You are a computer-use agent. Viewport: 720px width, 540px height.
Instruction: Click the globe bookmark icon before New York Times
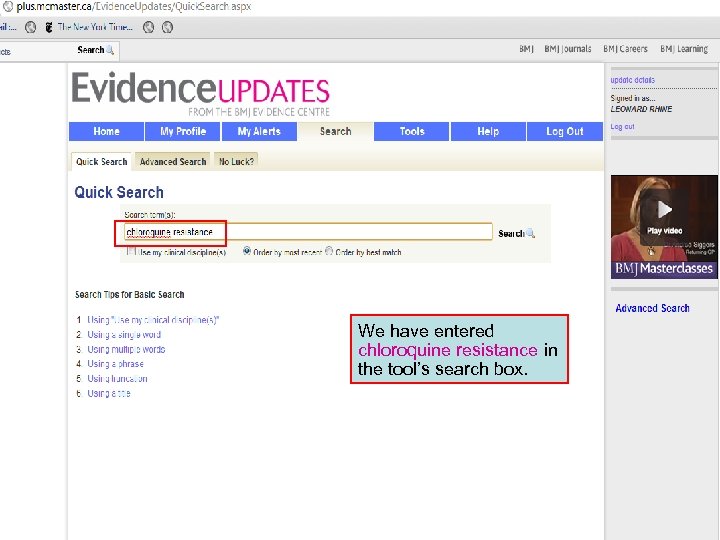(x=30, y=27)
